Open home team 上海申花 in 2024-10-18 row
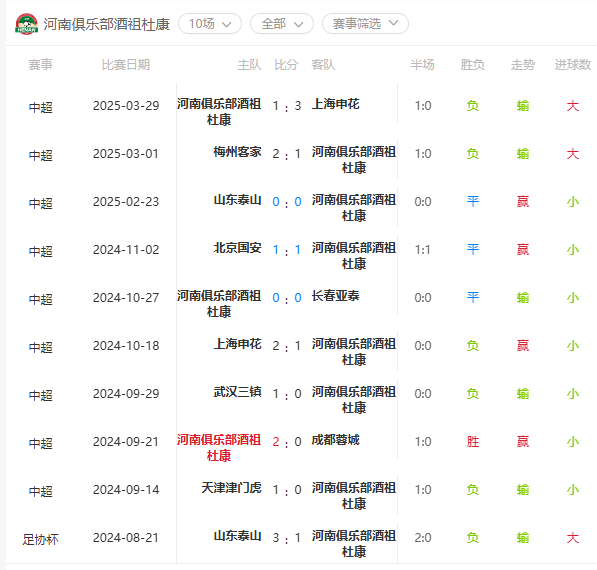Image resolution: width=597 pixels, height=570 pixels. (237, 344)
